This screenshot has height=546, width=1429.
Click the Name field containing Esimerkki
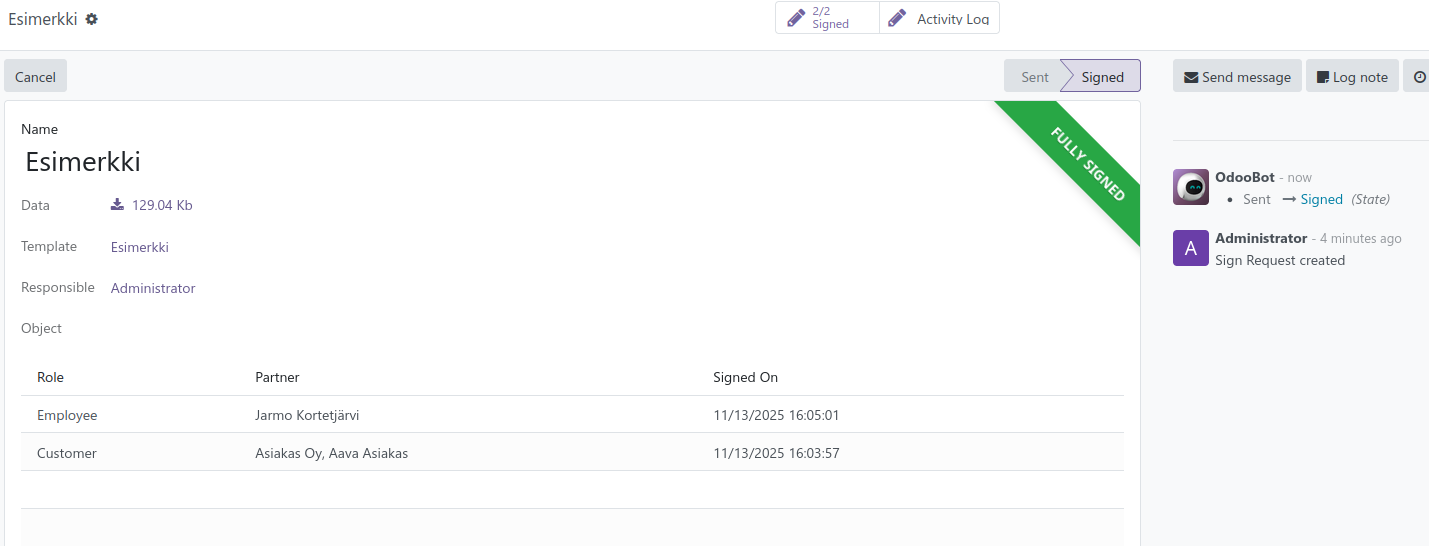pyautogui.click(x=300, y=162)
